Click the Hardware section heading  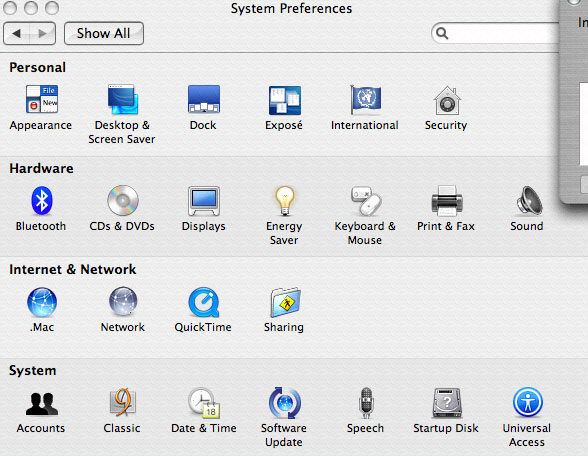coord(41,168)
